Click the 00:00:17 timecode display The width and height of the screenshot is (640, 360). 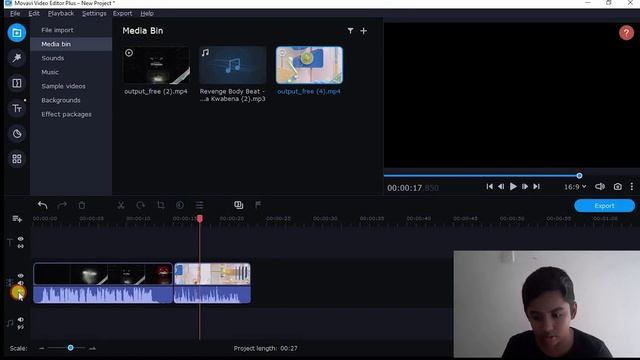click(x=412, y=188)
